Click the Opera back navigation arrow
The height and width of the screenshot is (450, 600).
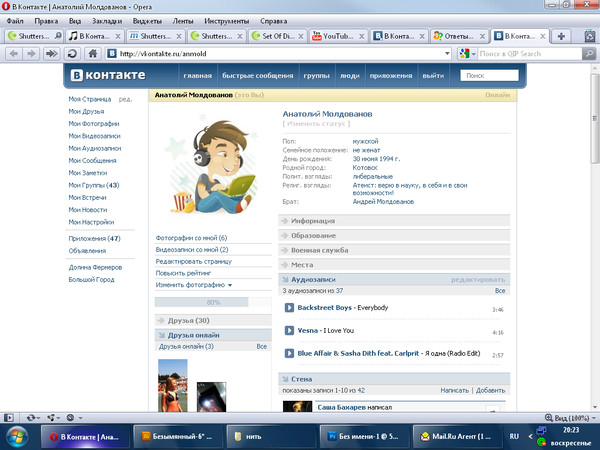tap(14, 54)
